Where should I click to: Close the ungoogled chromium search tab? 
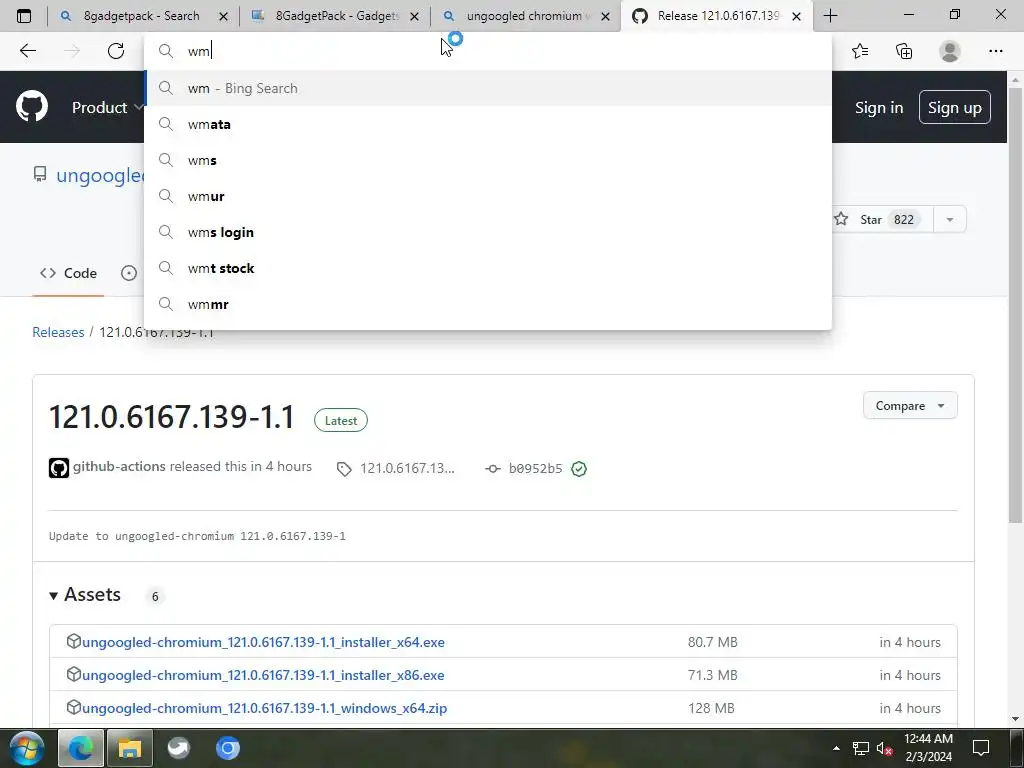pos(605,16)
